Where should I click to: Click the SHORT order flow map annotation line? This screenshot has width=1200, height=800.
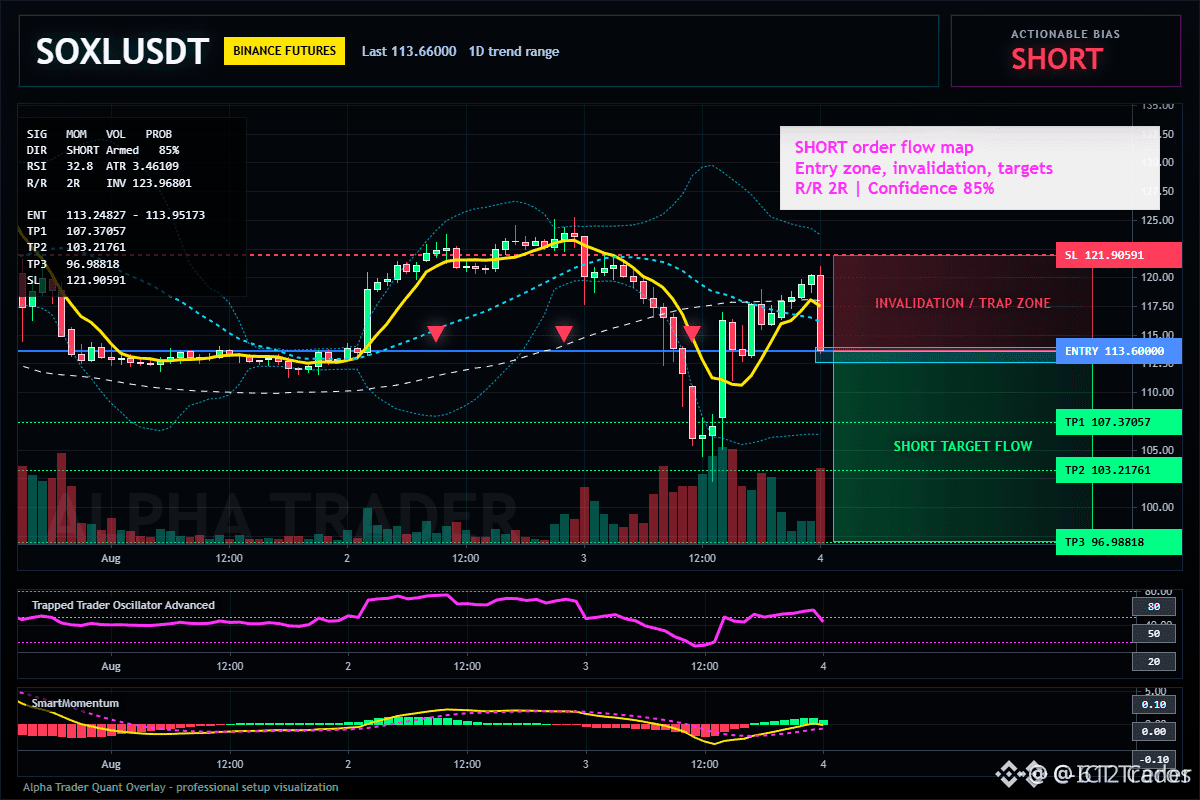point(884,148)
